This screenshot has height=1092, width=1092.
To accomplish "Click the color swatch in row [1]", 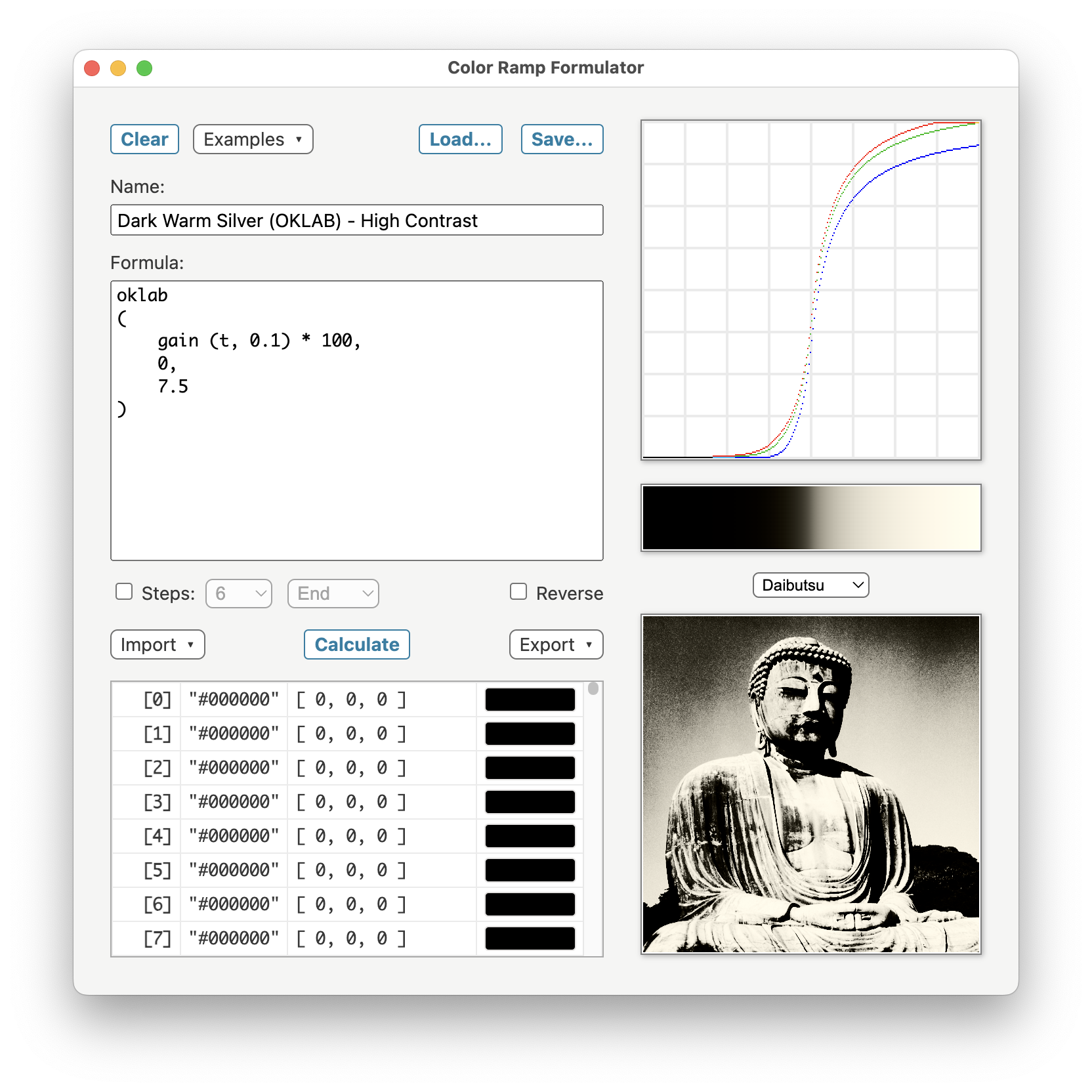I will click(530, 734).
